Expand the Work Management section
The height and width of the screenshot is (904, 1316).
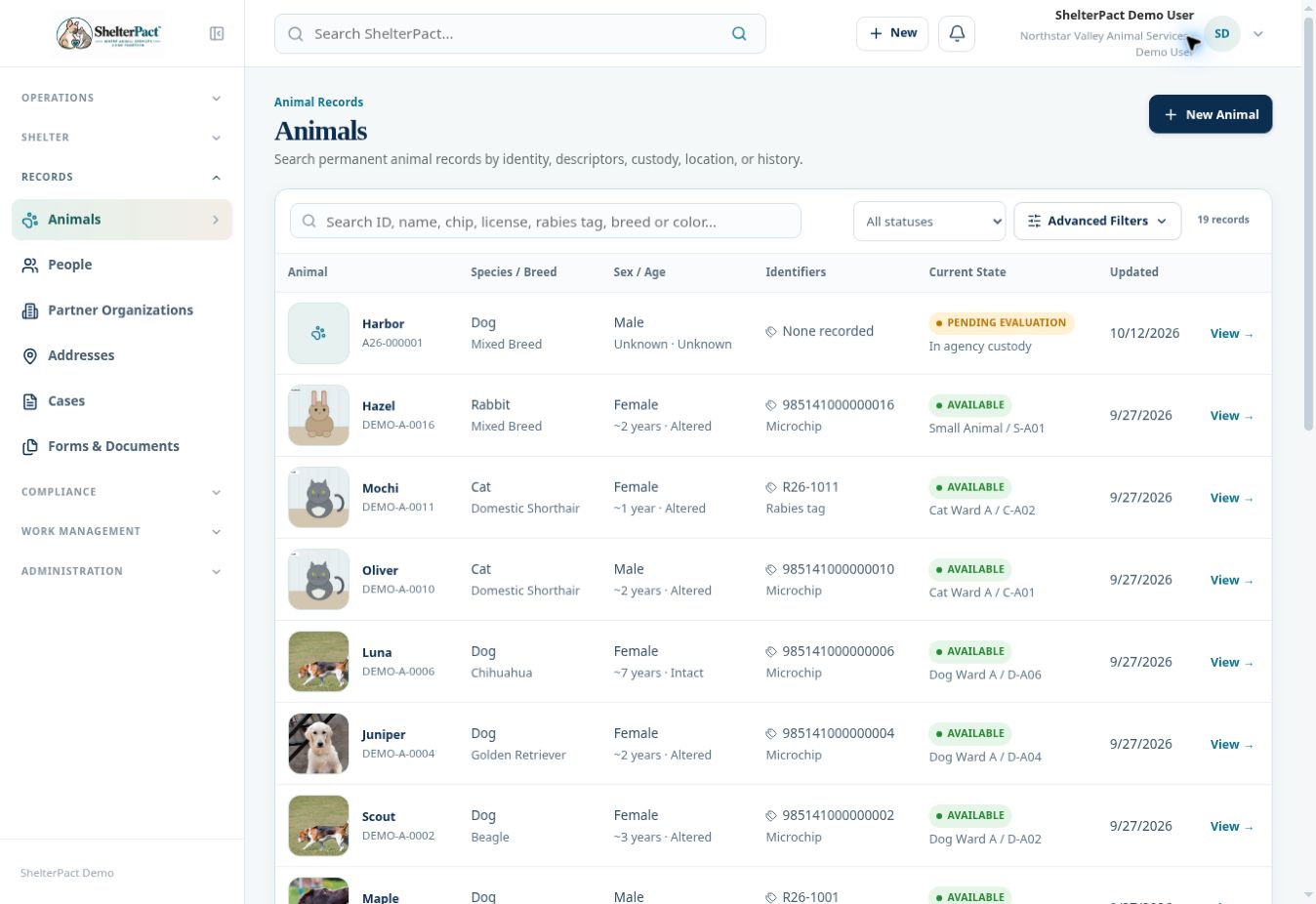click(x=122, y=531)
